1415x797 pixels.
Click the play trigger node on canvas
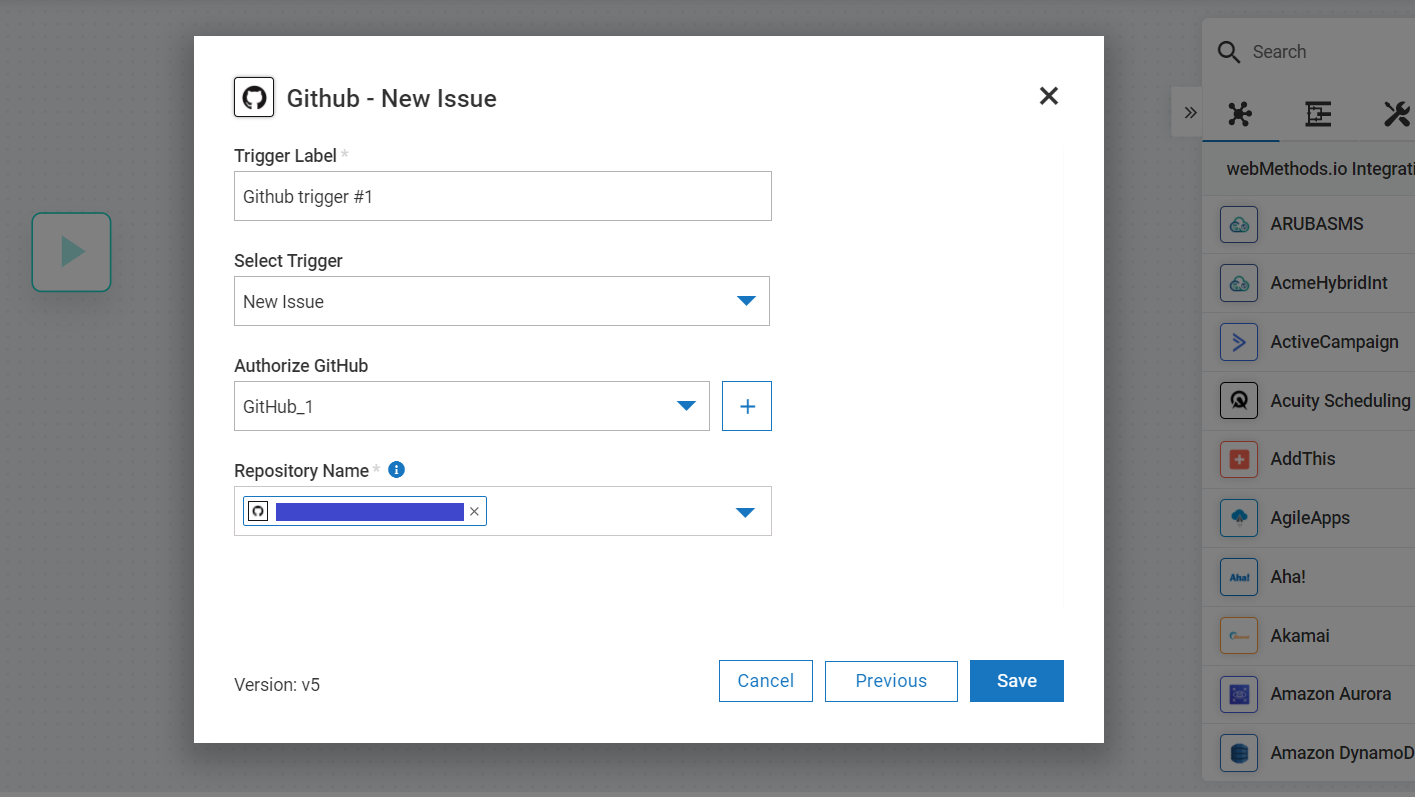pyautogui.click(x=71, y=252)
